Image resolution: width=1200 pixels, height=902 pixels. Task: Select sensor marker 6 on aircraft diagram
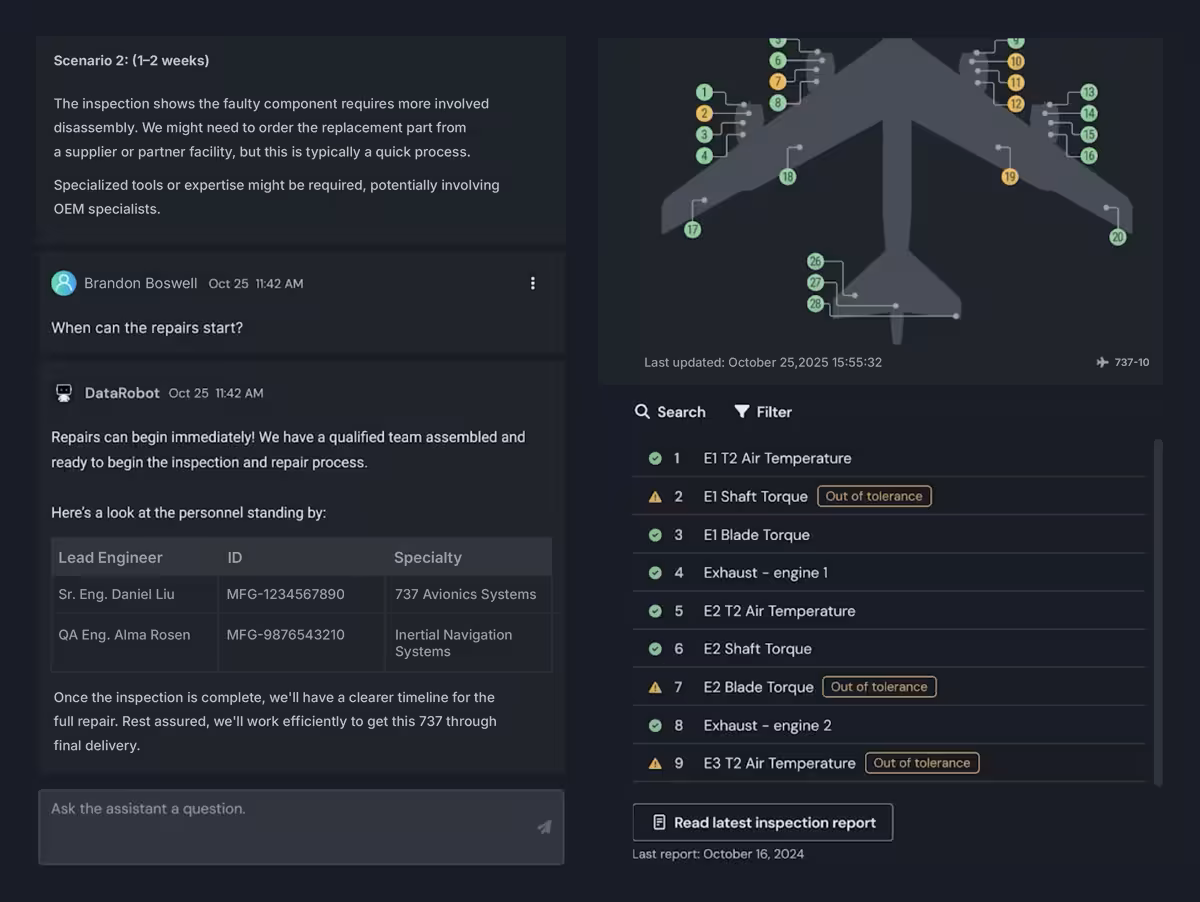click(x=778, y=61)
